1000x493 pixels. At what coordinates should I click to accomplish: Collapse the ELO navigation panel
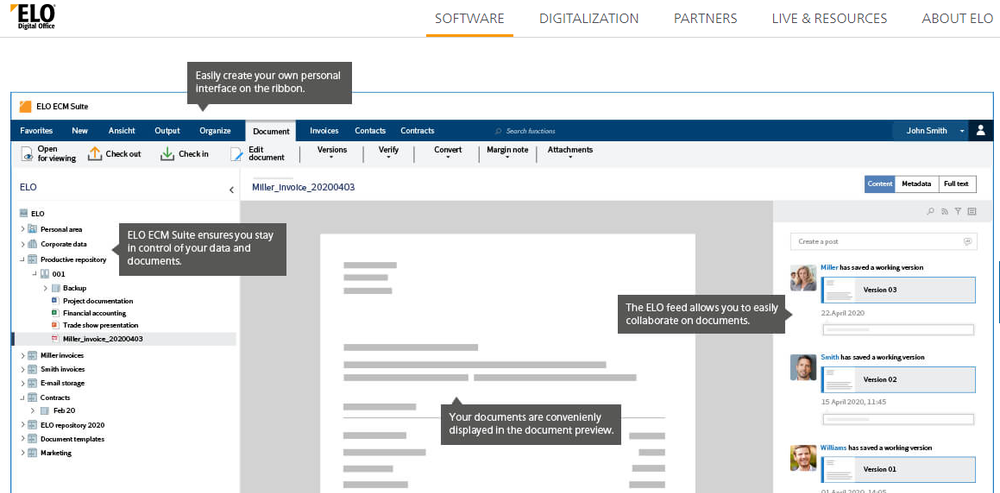tap(232, 189)
